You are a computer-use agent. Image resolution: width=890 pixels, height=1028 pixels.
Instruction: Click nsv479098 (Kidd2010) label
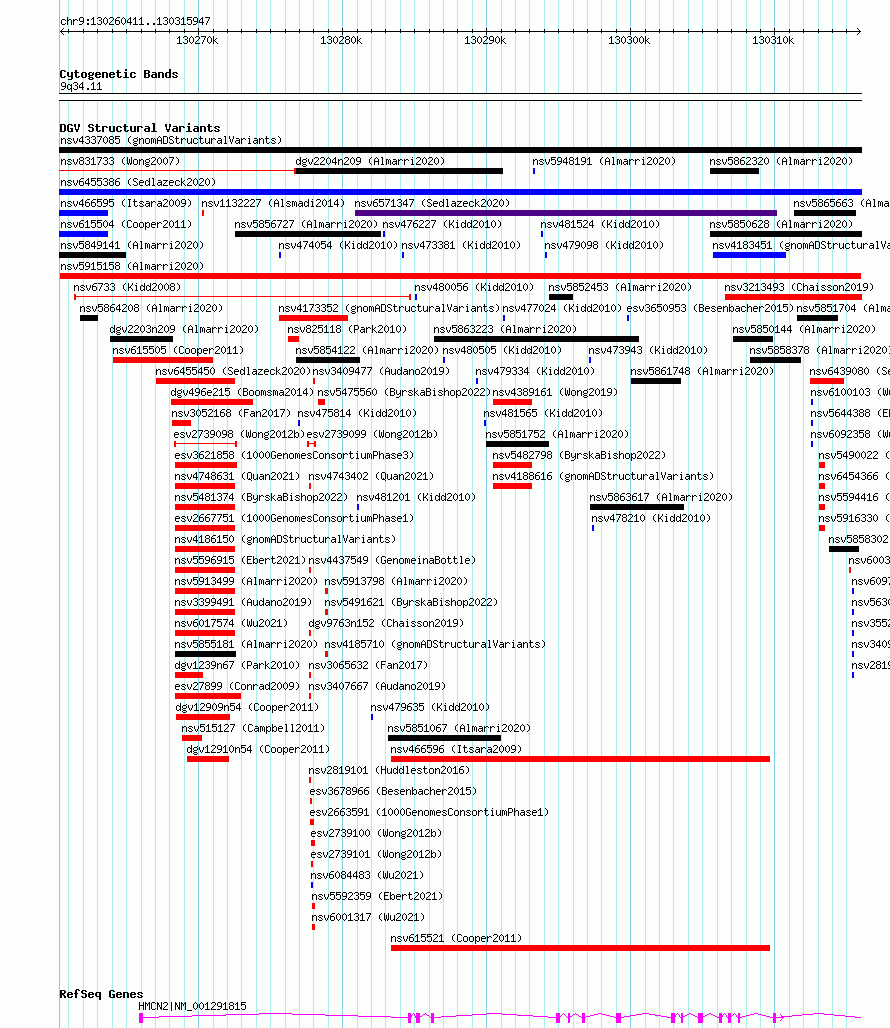click(604, 245)
